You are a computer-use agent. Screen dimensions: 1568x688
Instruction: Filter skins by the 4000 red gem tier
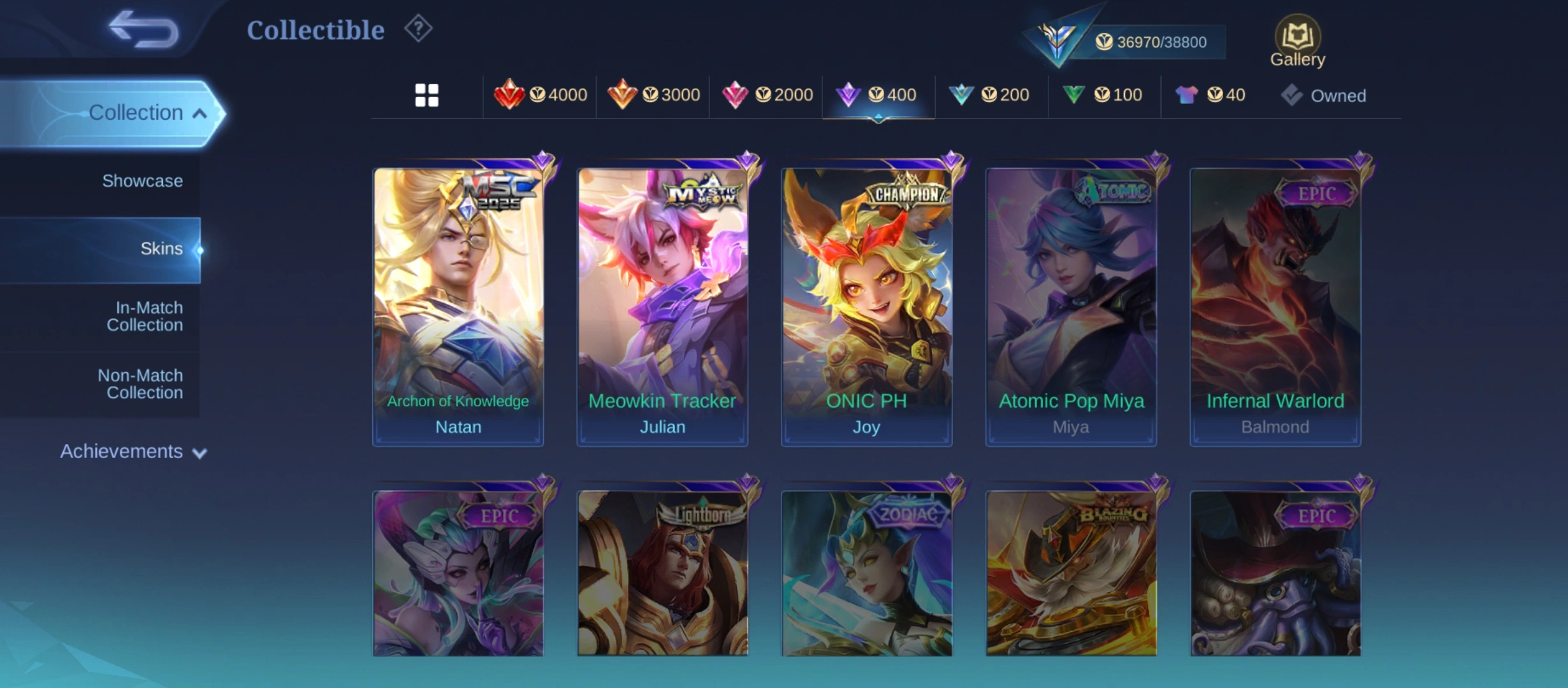click(540, 95)
